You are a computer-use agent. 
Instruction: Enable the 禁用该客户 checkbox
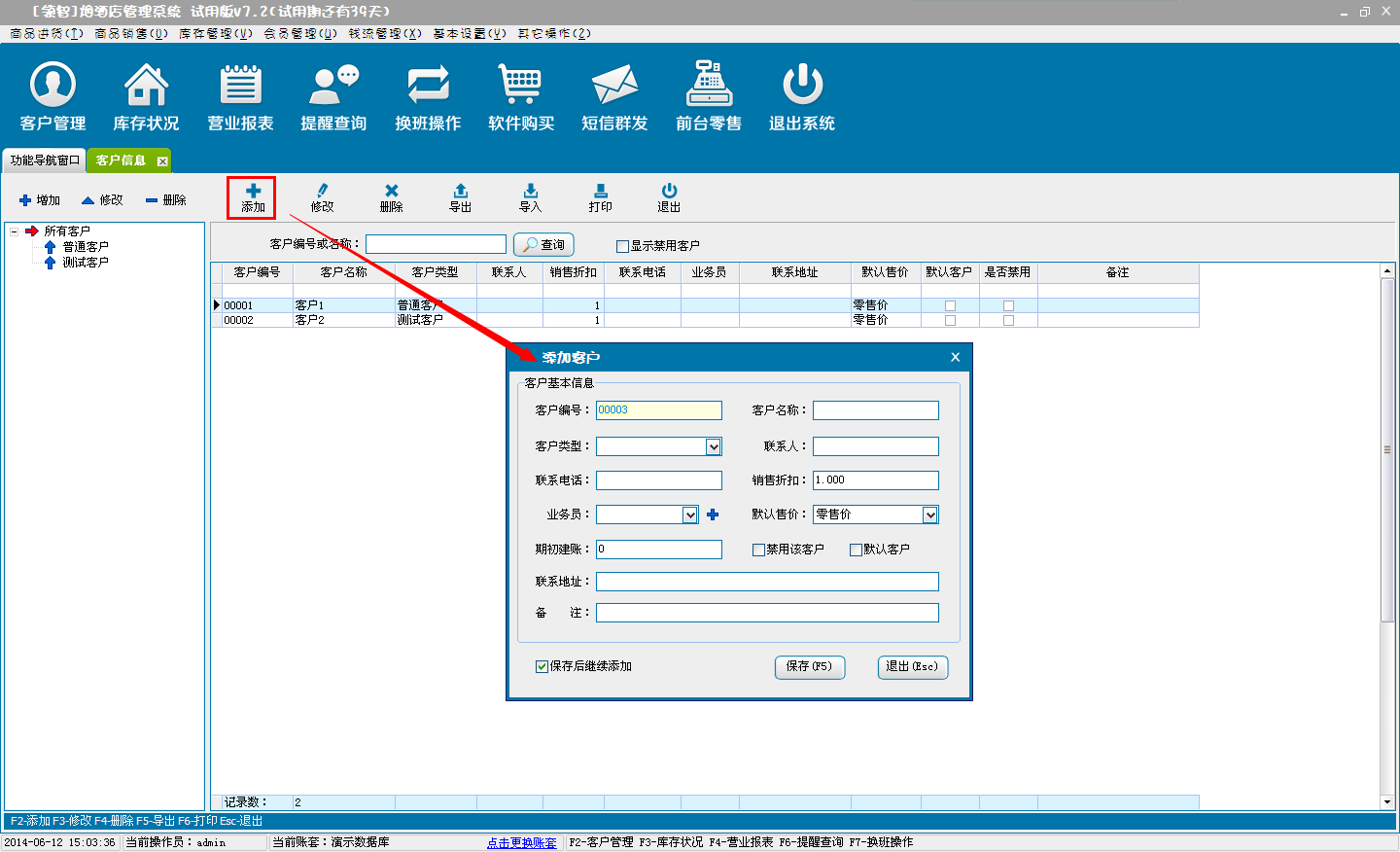[x=758, y=550]
